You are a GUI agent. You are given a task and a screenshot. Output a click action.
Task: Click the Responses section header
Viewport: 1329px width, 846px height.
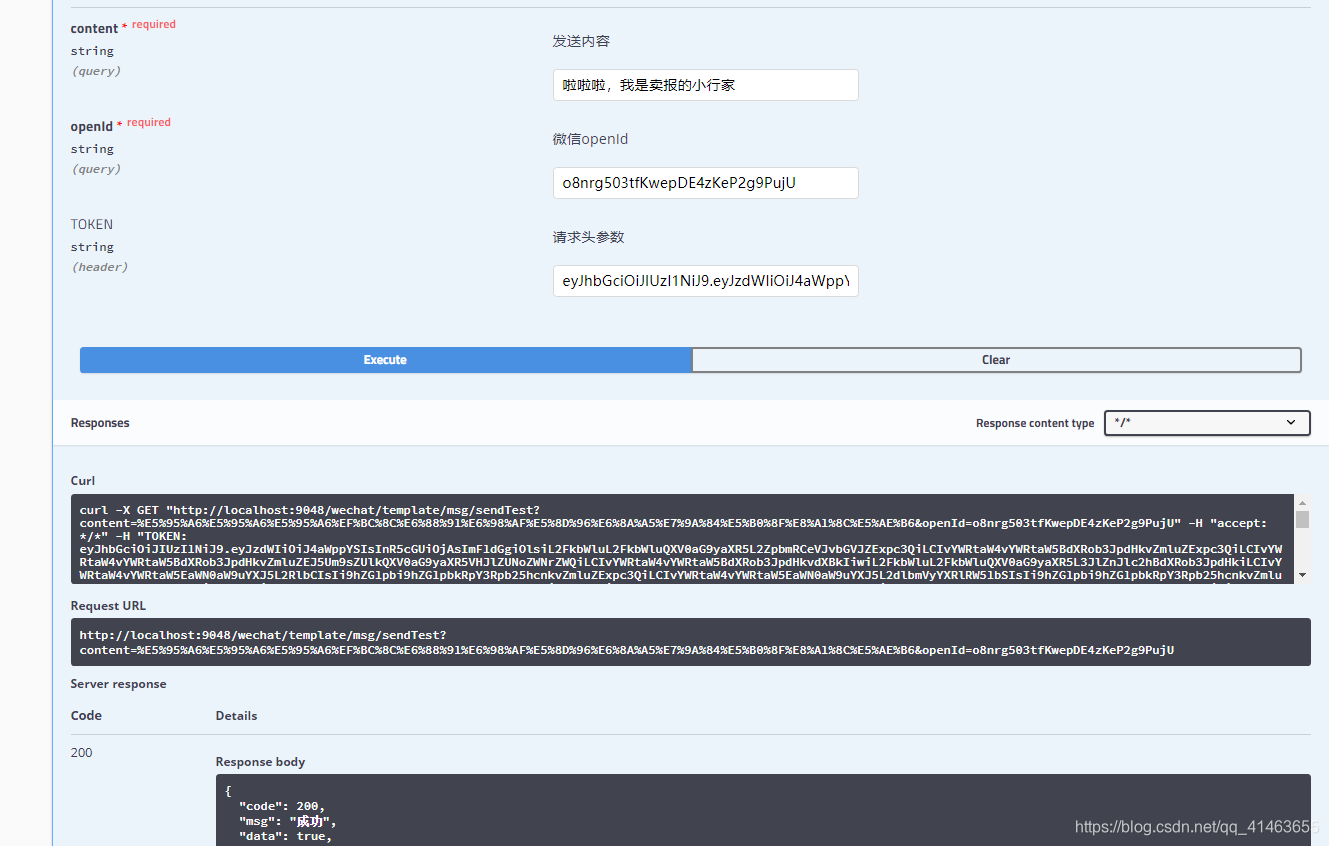[x=100, y=423]
